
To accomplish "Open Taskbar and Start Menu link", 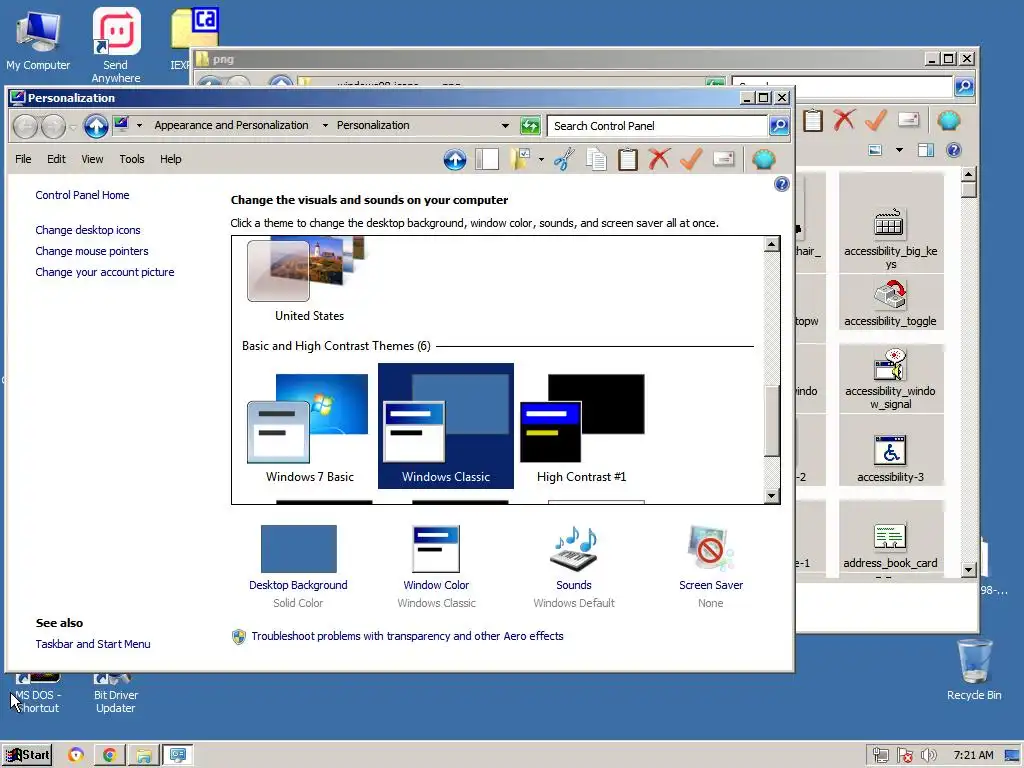I will (x=93, y=644).
